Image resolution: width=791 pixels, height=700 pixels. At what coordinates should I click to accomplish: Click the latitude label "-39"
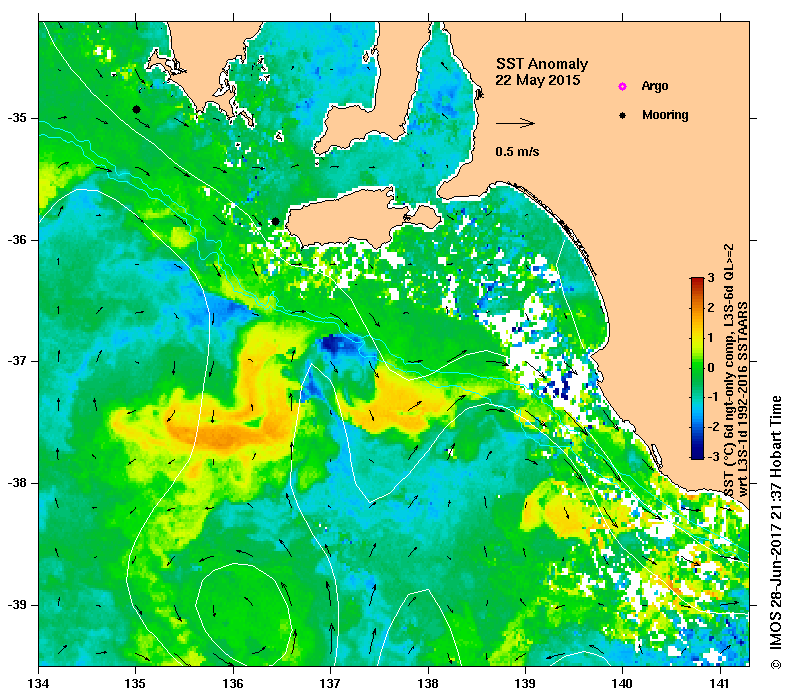(x=17, y=605)
